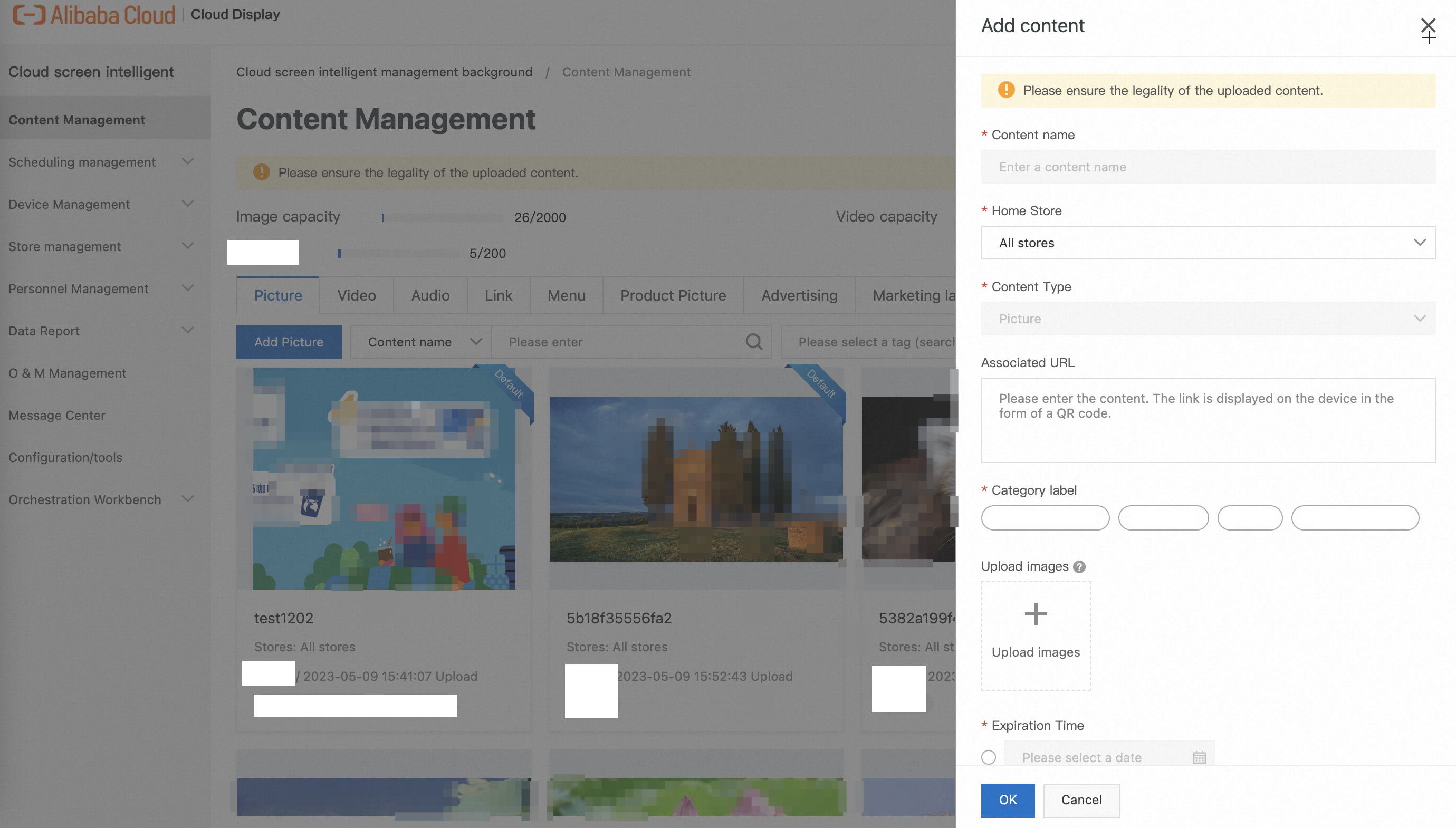This screenshot has width=1456, height=828.
Task: Open the test1202 picture thumbnail
Action: pyautogui.click(x=384, y=478)
